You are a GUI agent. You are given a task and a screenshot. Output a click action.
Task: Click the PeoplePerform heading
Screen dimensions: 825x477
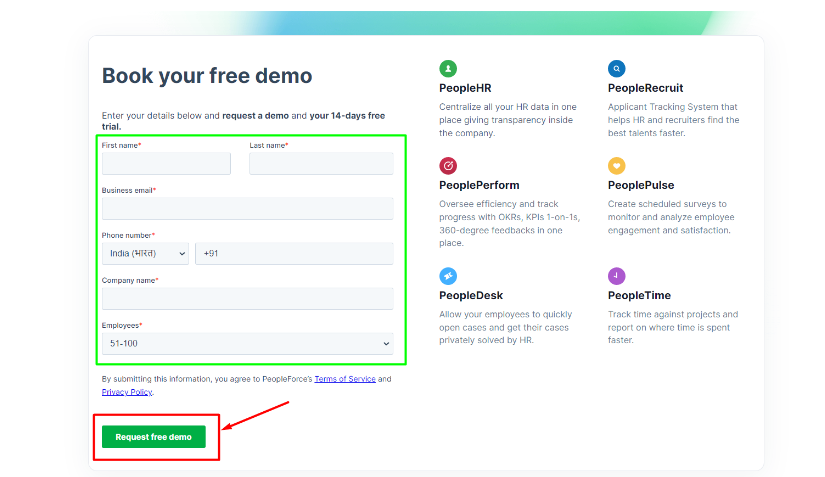(x=479, y=185)
